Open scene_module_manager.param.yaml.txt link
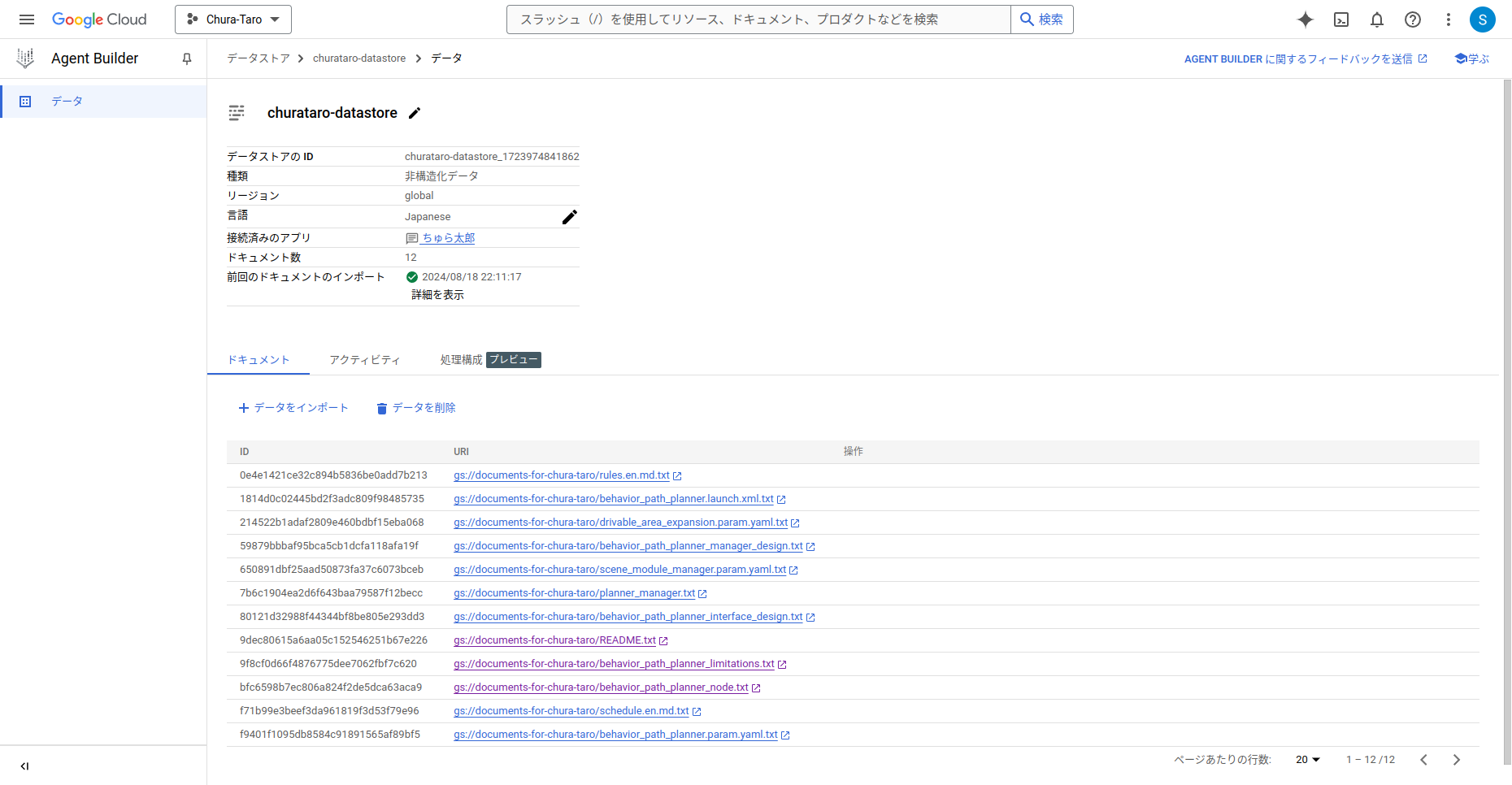Image resolution: width=1512 pixels, height=785 pixels. (x=620, y=570)
